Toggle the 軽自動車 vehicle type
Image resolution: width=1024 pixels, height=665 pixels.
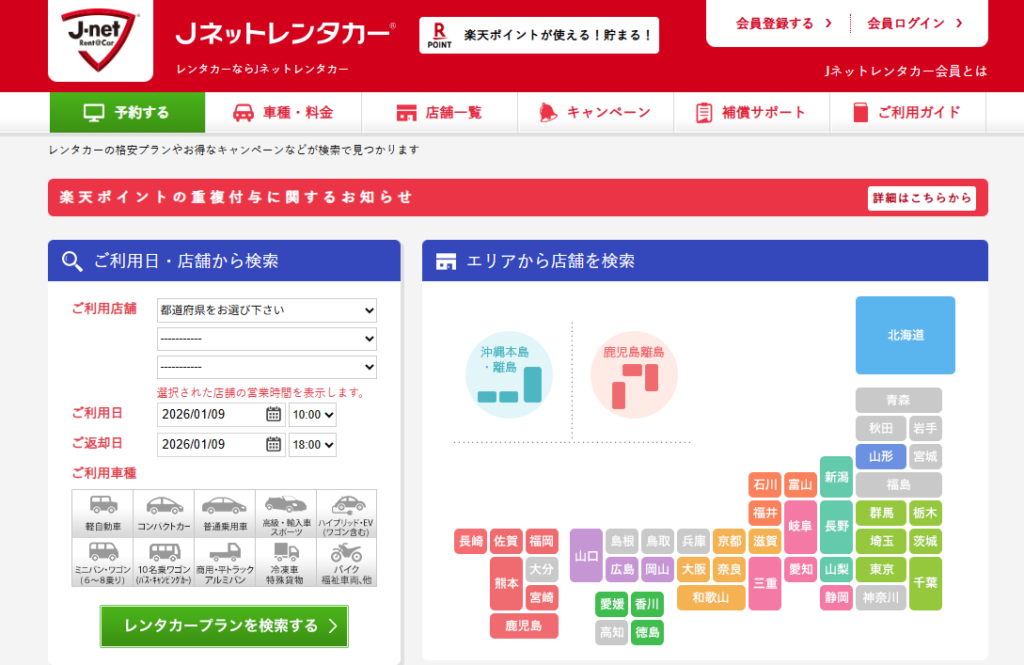(x=102, y=512)
